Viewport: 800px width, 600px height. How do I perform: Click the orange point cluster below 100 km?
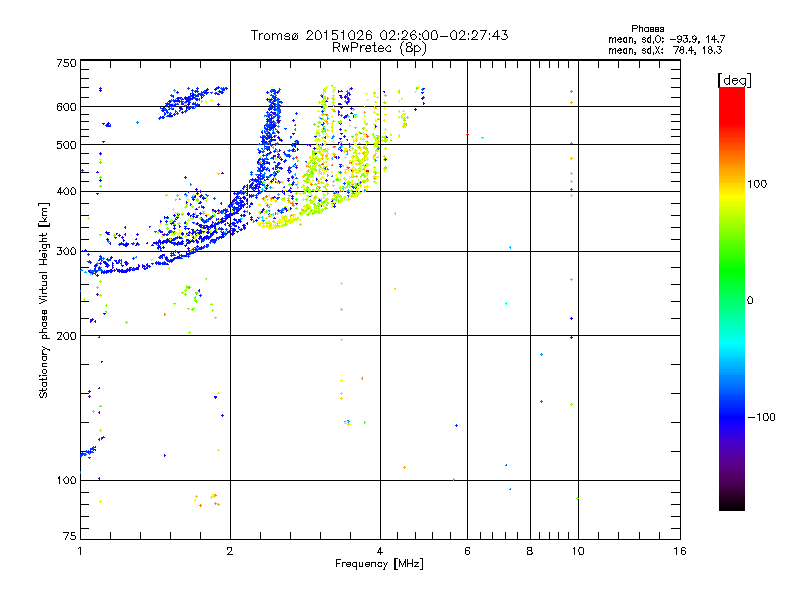coord(207,499)
